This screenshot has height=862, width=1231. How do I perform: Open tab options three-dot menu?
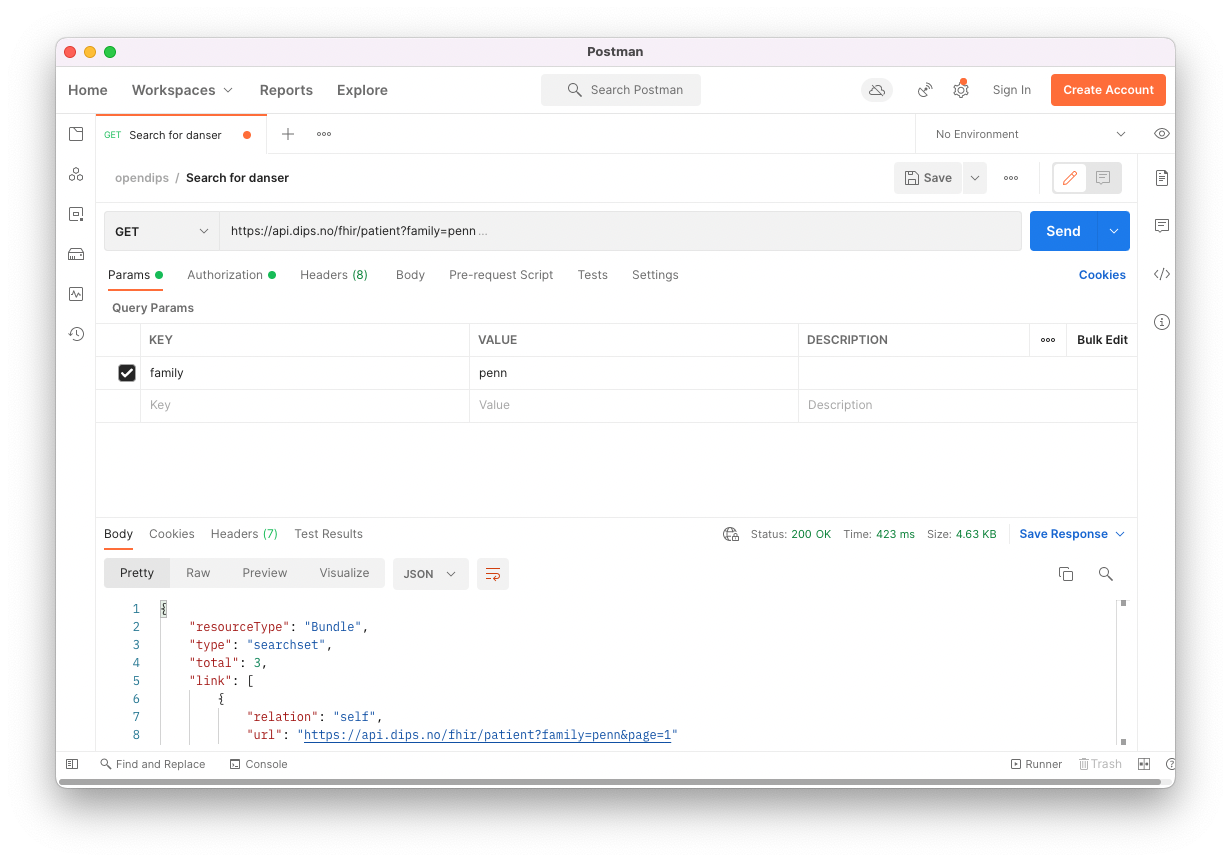(x=324, y=134)
